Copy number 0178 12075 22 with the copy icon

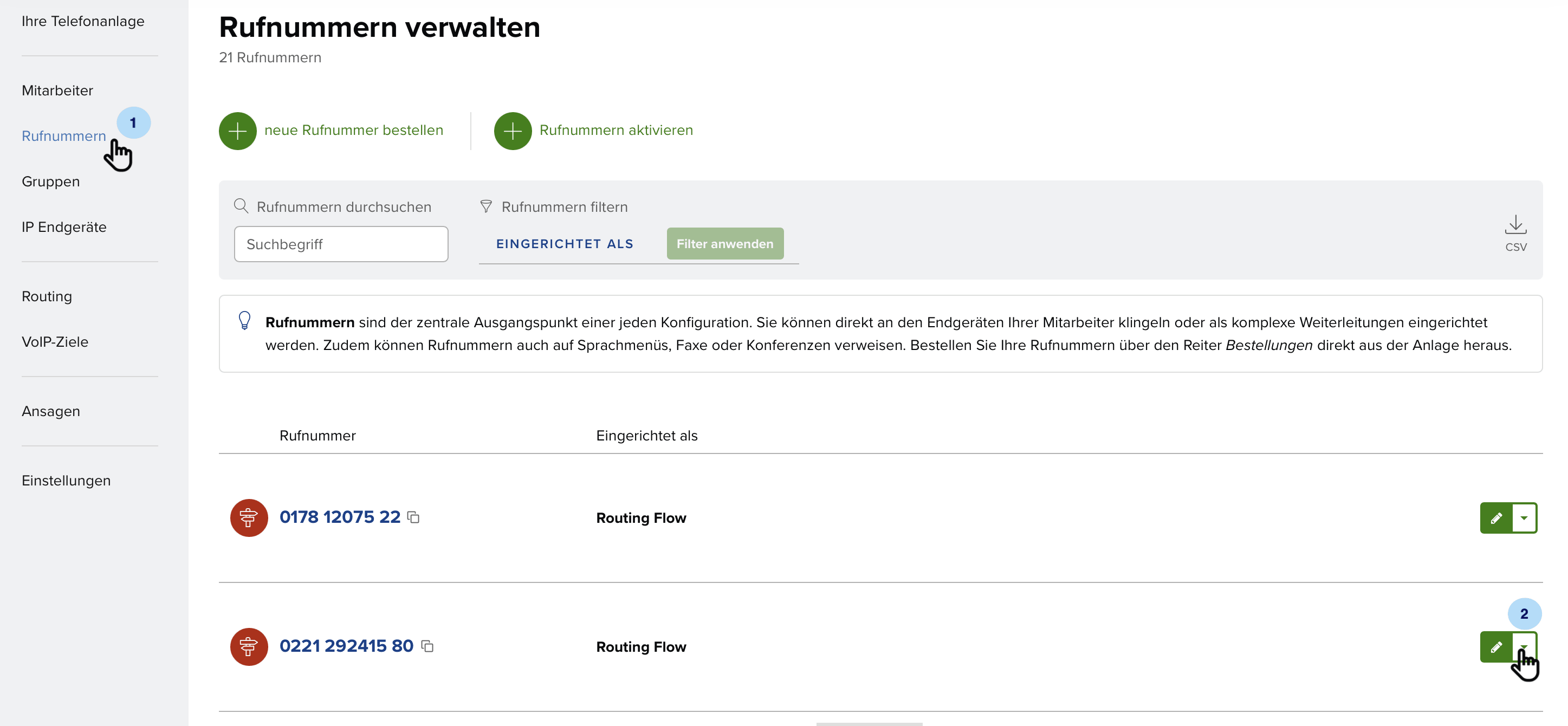pos(414,517)
